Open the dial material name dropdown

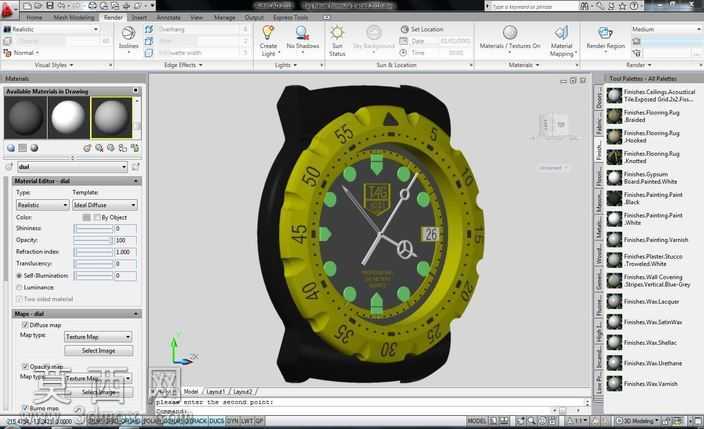pyautogui.click(x=72, y=167)
